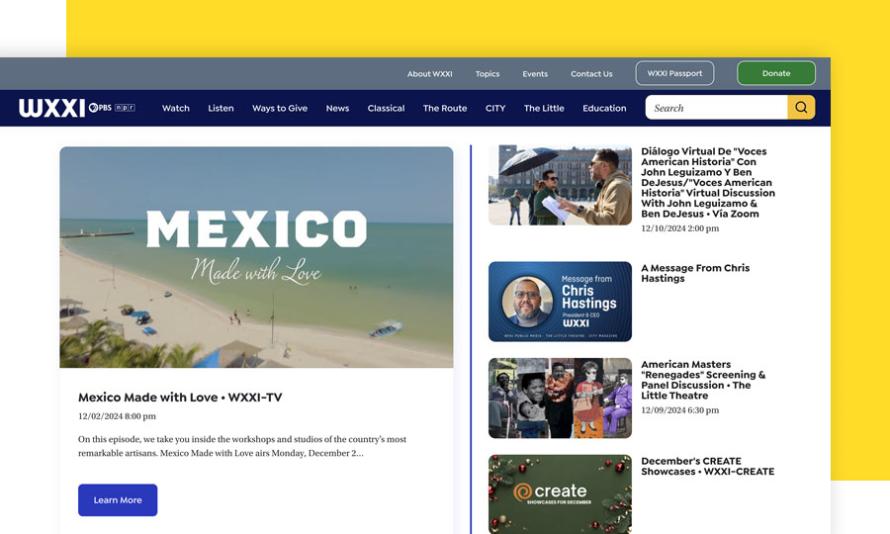This screenshot has height=534, width=890.
Task: Open Mexico Made with Love • WXXI-TV title
Action: click(180, 397)
